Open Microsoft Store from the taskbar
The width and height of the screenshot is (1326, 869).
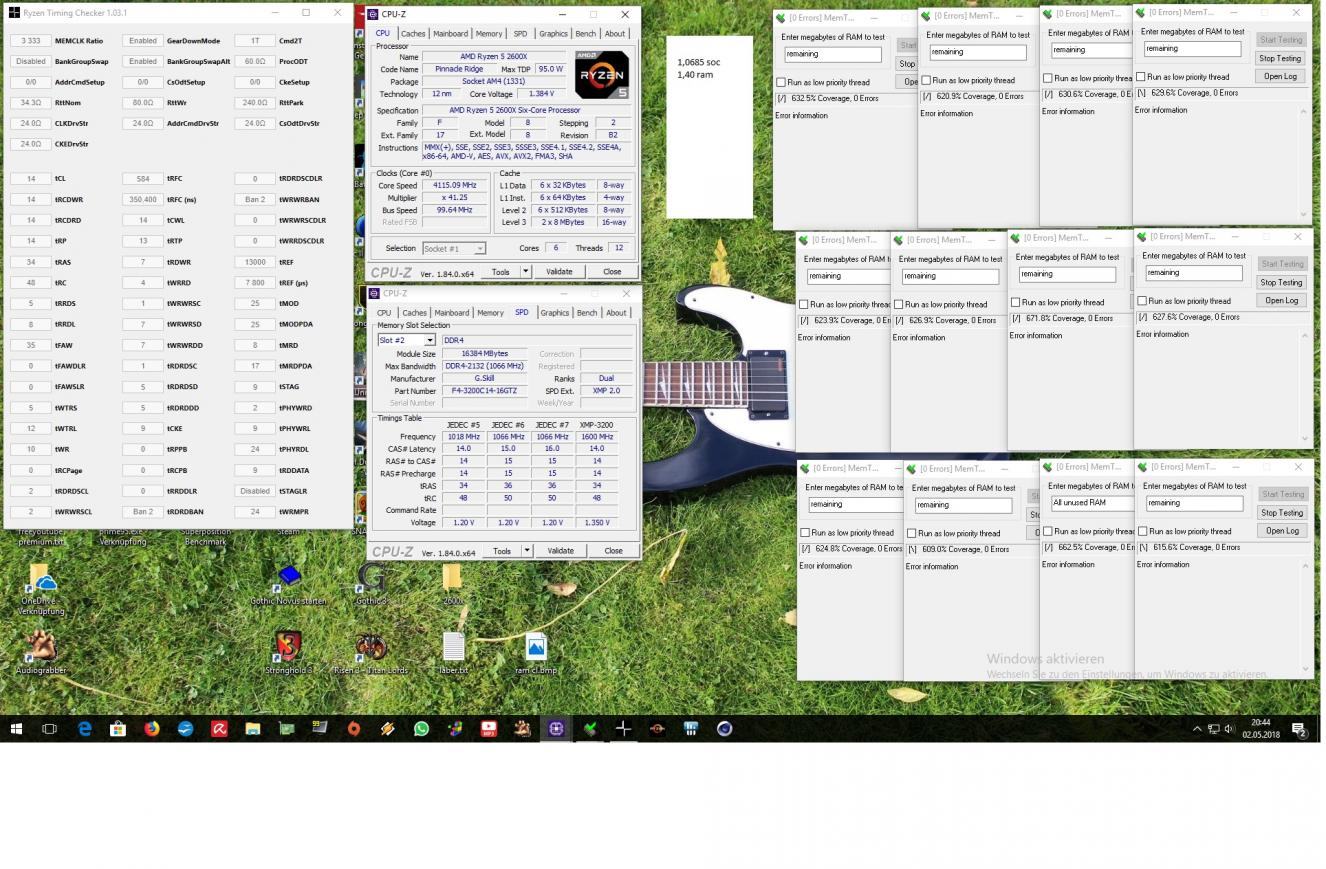coord(118,729)
